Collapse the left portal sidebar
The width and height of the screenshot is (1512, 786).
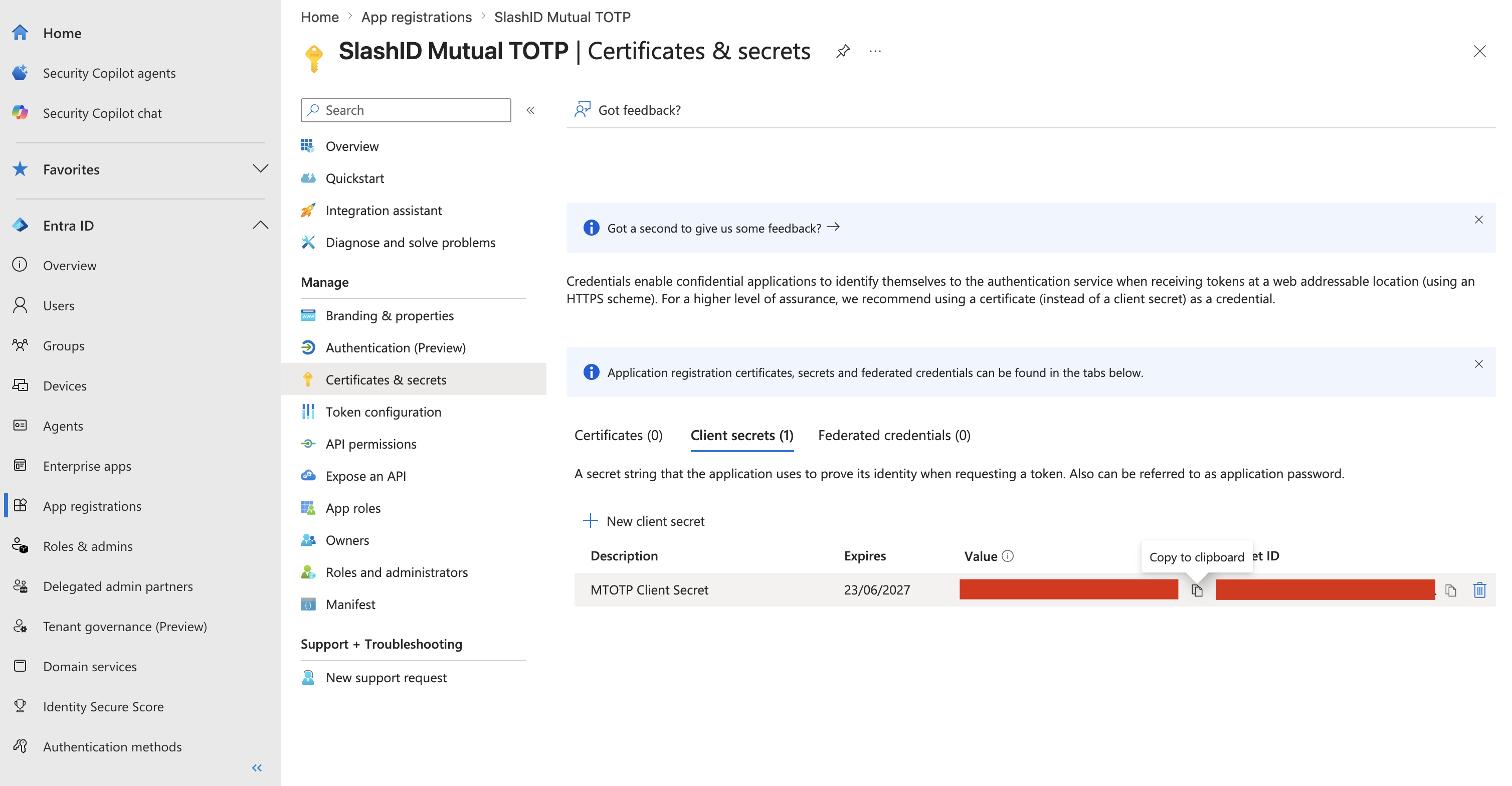[257, 767]
